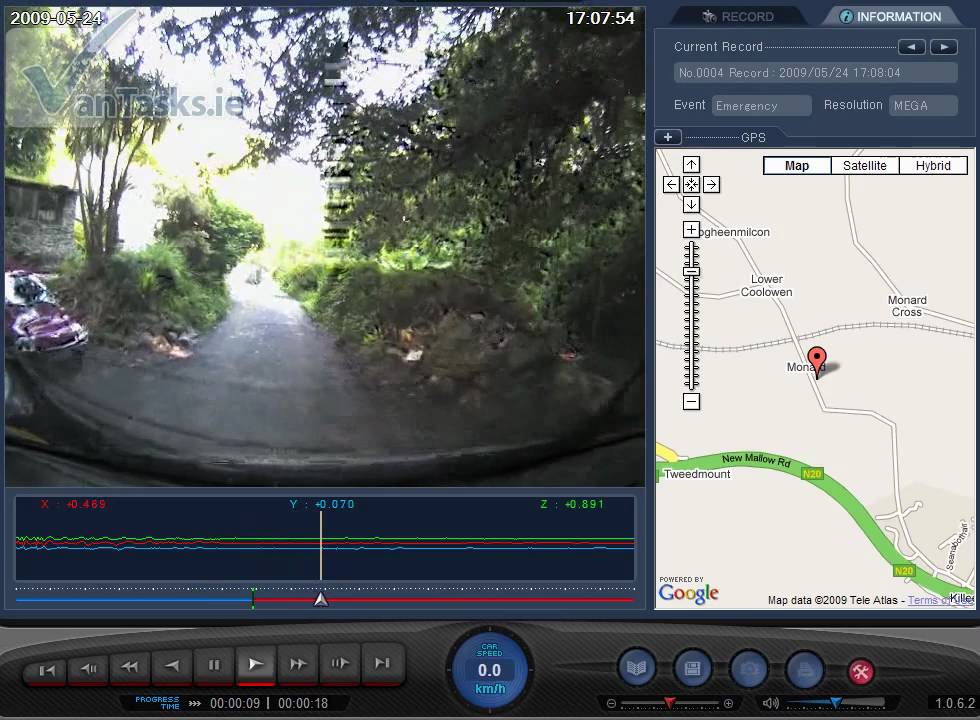Screen dimensions: 980x720
Task: Select the Satellite map view
Action: pyautogui.click(x=864, y=166)
